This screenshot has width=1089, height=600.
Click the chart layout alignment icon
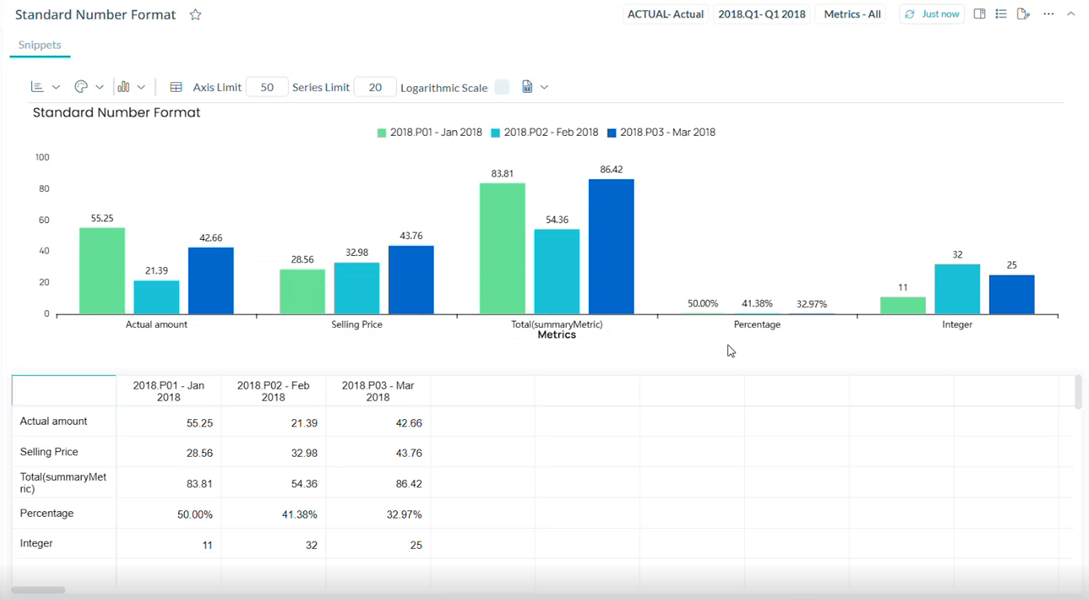(37, 87)
